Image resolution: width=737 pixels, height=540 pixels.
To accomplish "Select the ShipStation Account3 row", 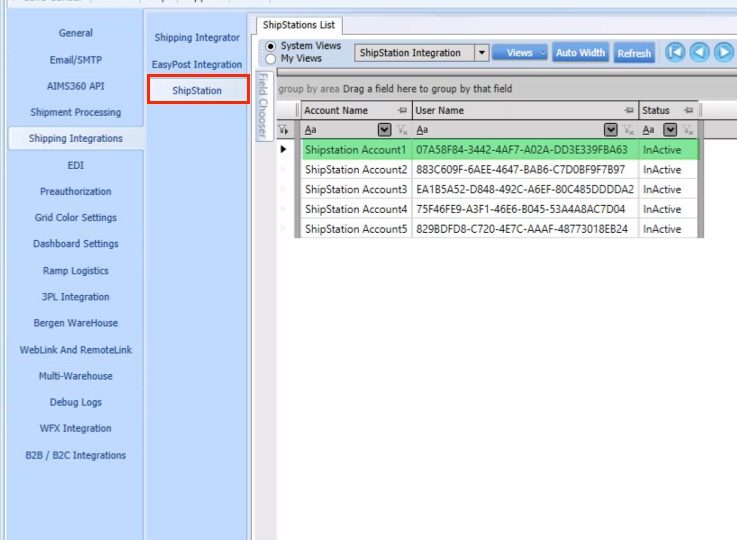I will pyautogui.click(x=356, y=189).
